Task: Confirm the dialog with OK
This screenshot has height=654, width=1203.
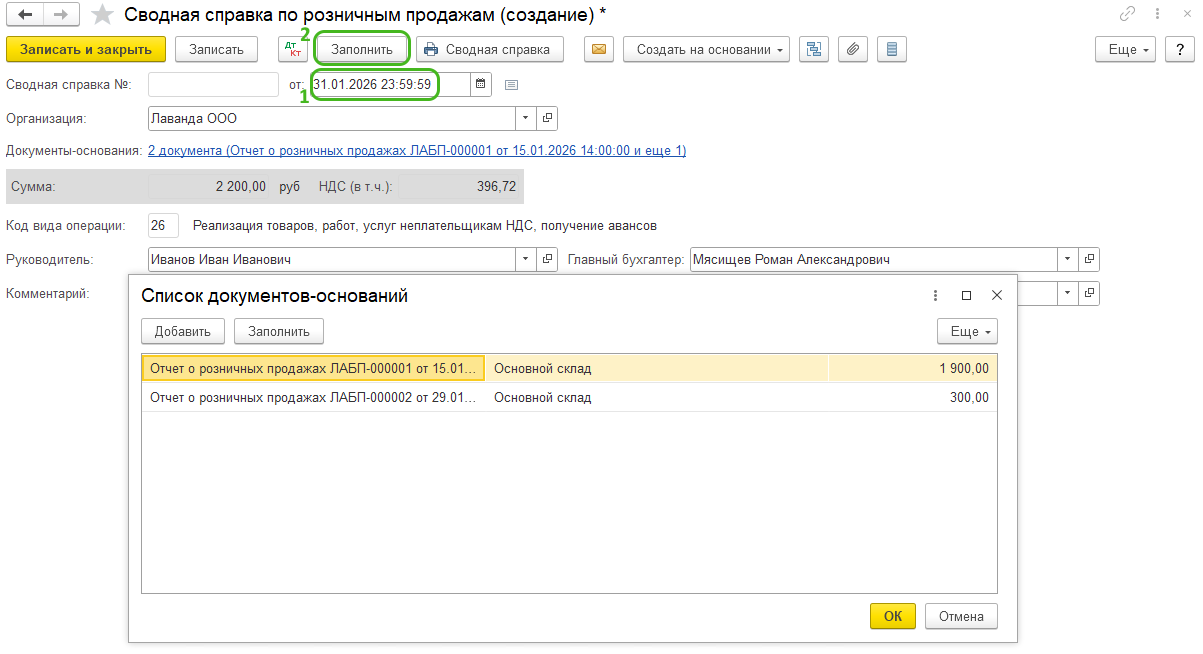Action: pyautogui.click(x=893, y=616)
